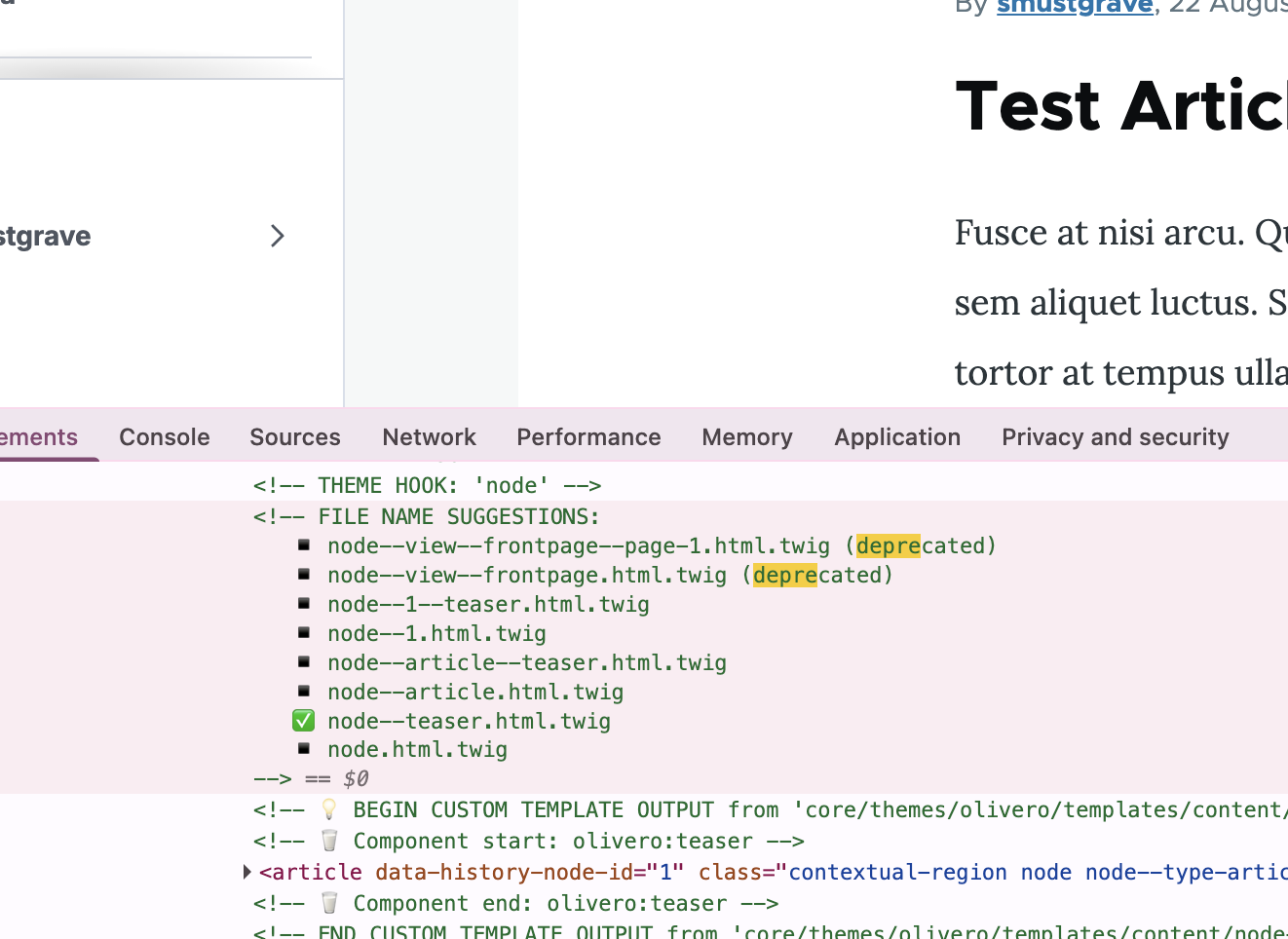Click the square bullet next to node.html.twig
The height and width of the screenshot is (939, 1288).
tap(304, 749)
